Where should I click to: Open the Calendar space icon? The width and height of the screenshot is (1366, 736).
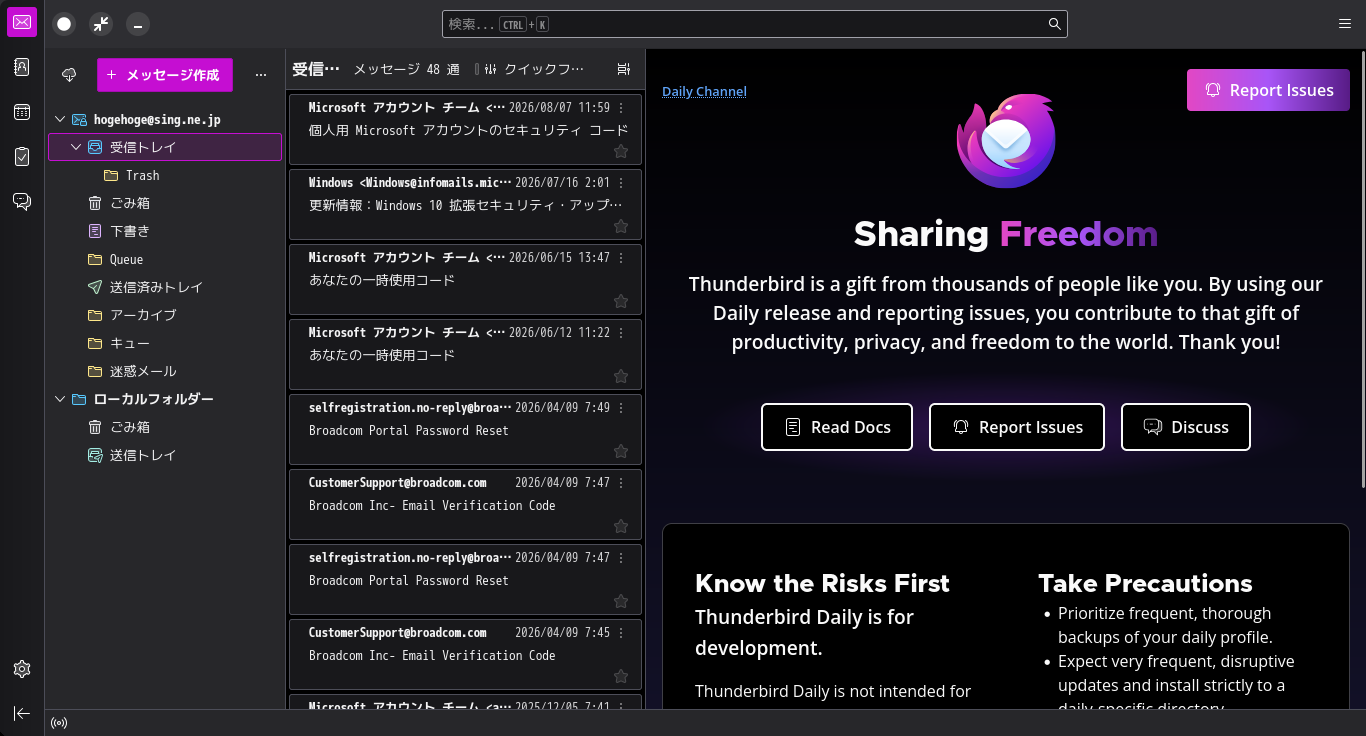coord(22,112)
